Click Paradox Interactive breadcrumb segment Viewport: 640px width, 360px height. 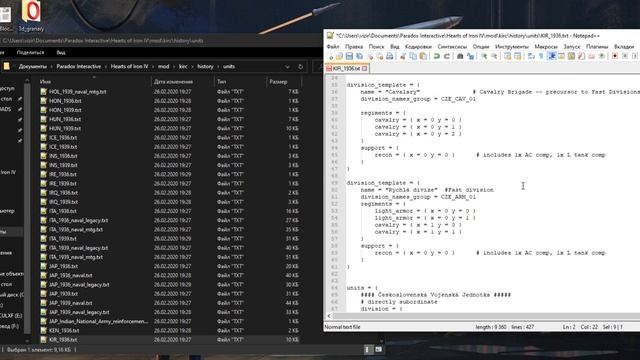[79, 67]
